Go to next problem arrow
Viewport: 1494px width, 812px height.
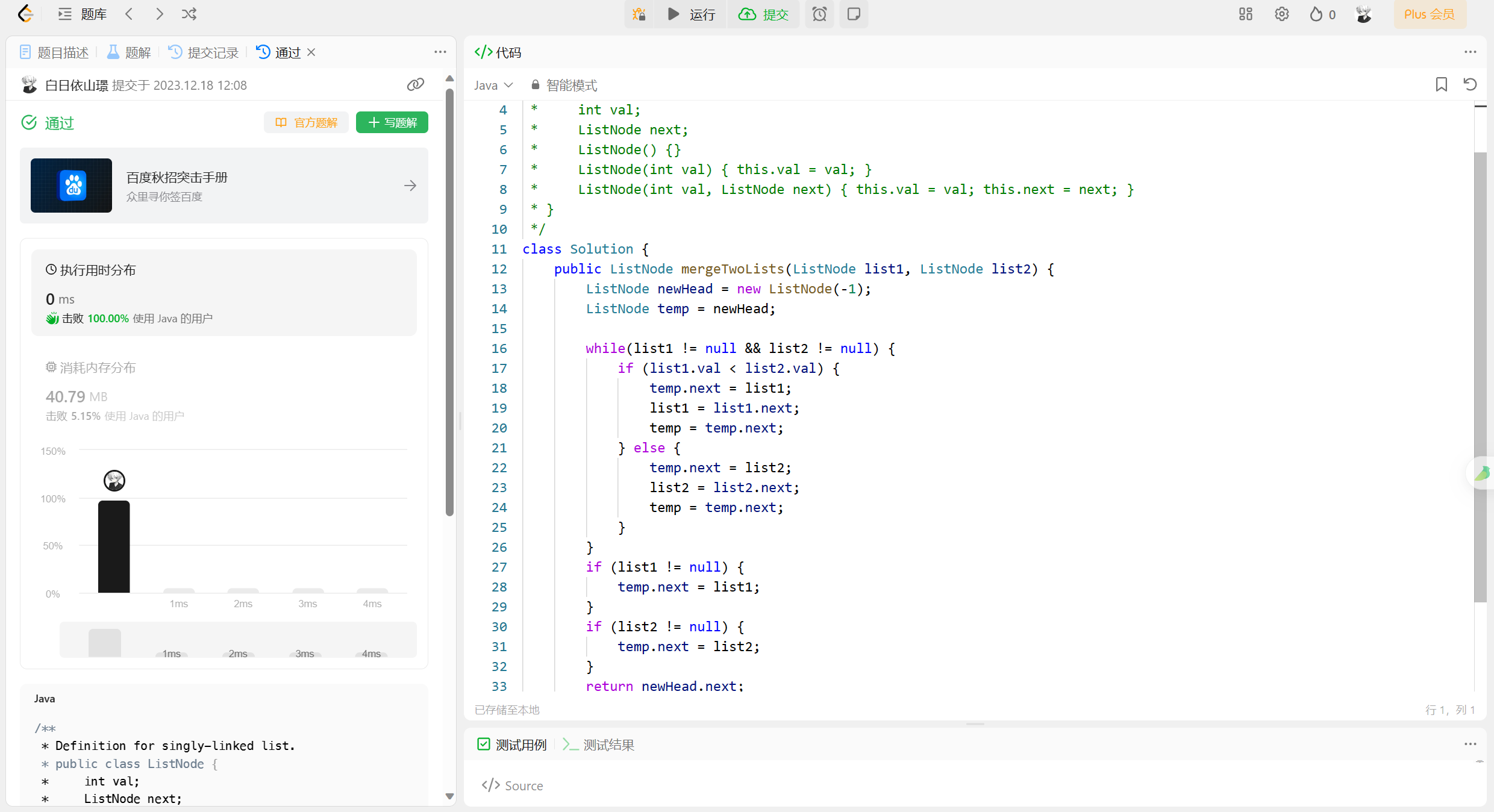(x=159, y=14)
